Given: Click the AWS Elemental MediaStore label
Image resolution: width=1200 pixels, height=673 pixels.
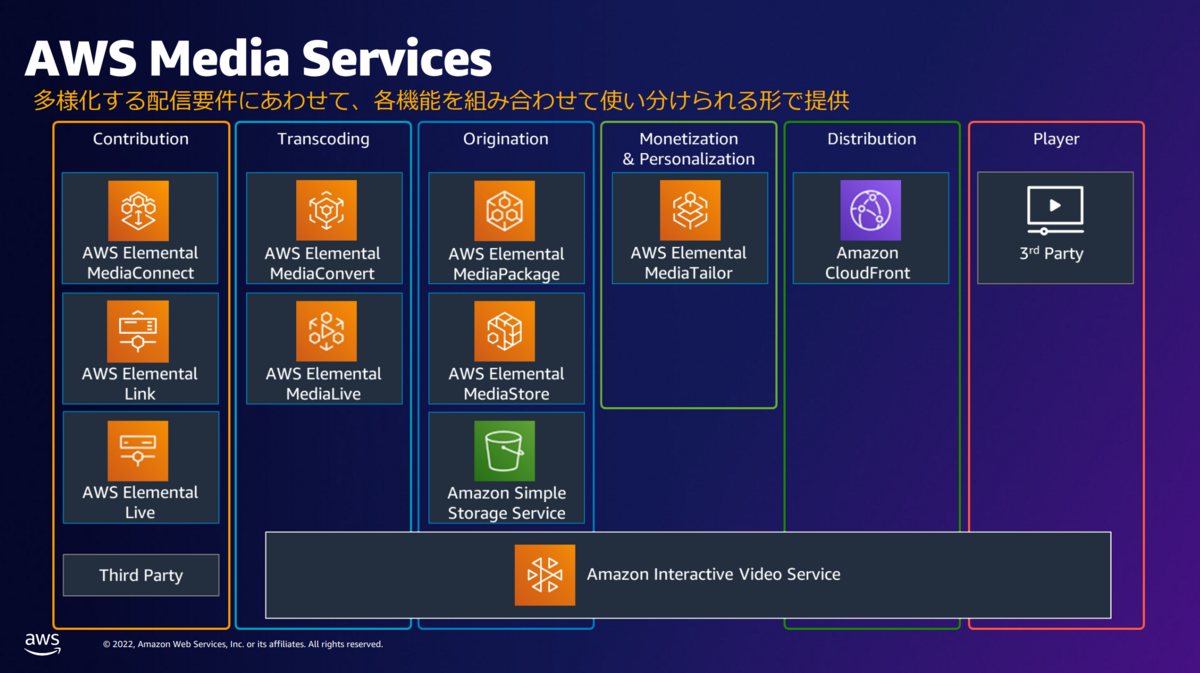Looking at the screenshot, I should (506, 384).
